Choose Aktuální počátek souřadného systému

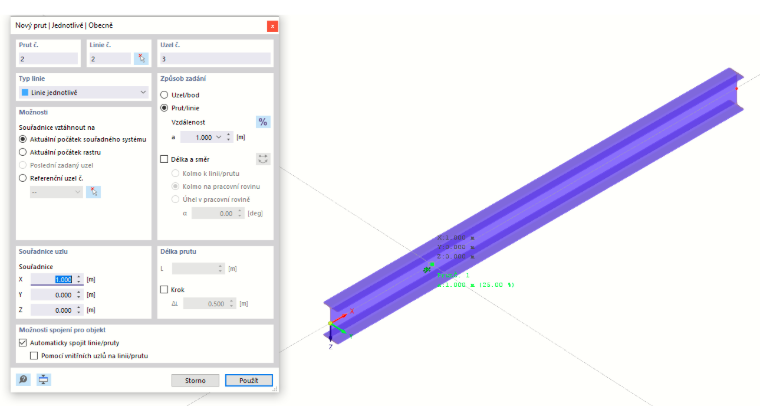[x=23, y=139]
